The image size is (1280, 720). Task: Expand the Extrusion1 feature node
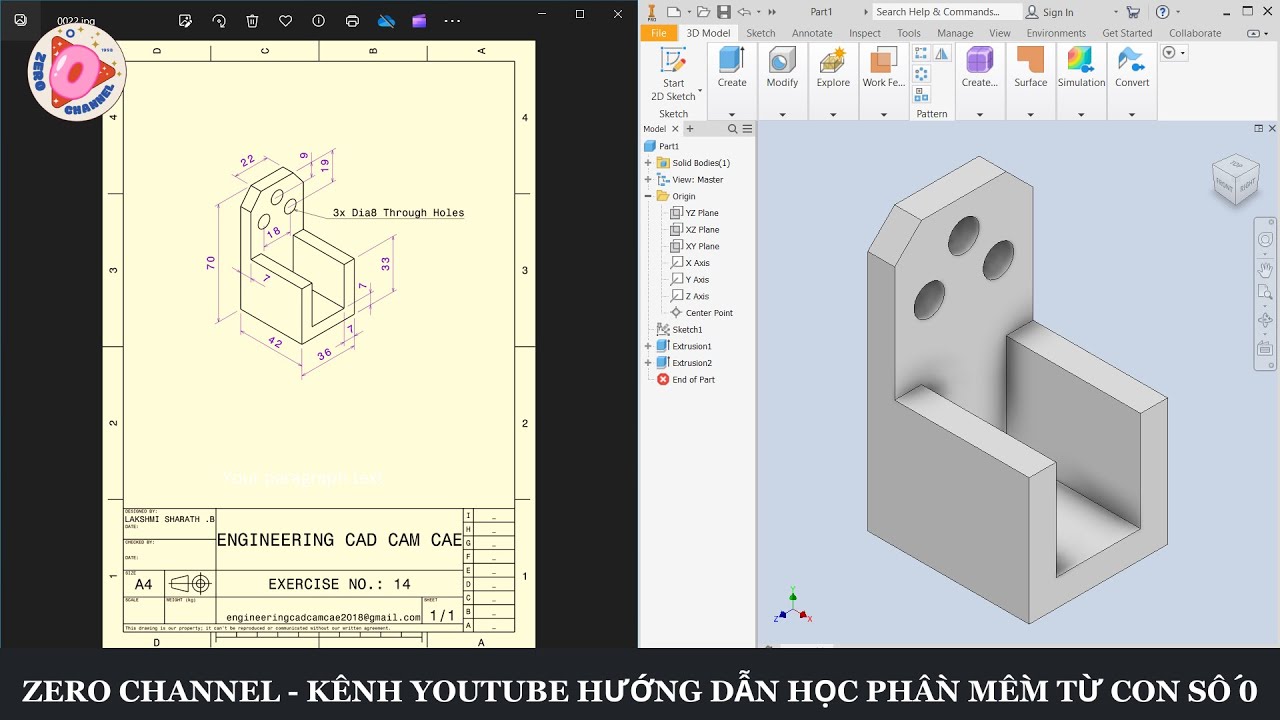click(648, 346)
